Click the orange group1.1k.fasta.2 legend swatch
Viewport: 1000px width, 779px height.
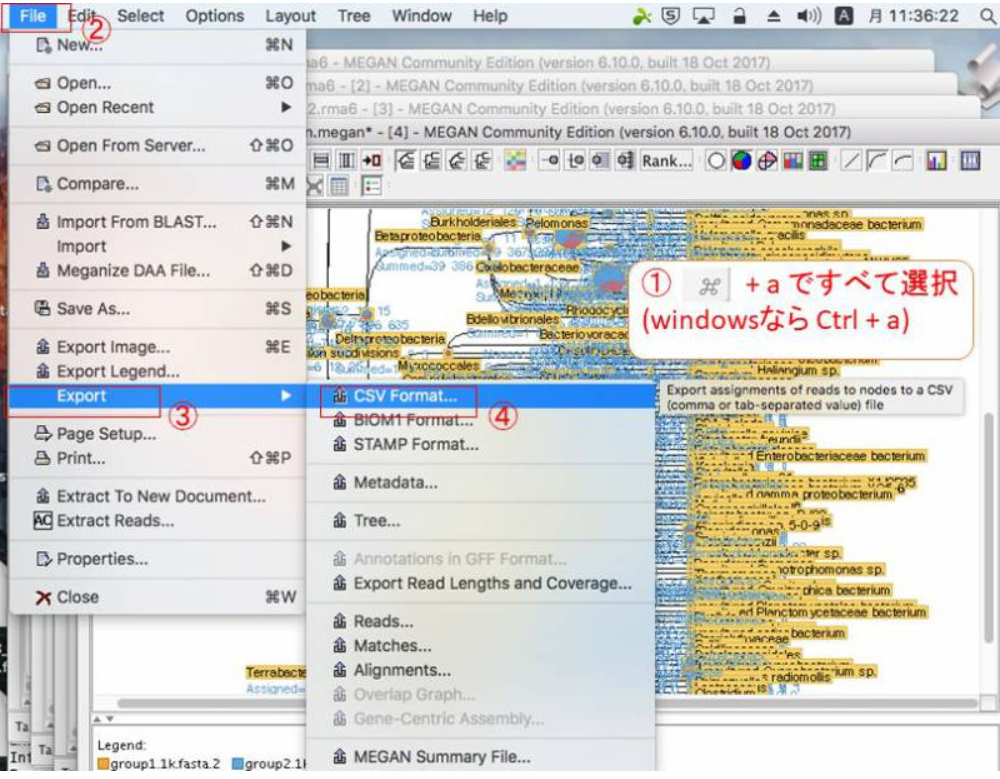[103, 764]
